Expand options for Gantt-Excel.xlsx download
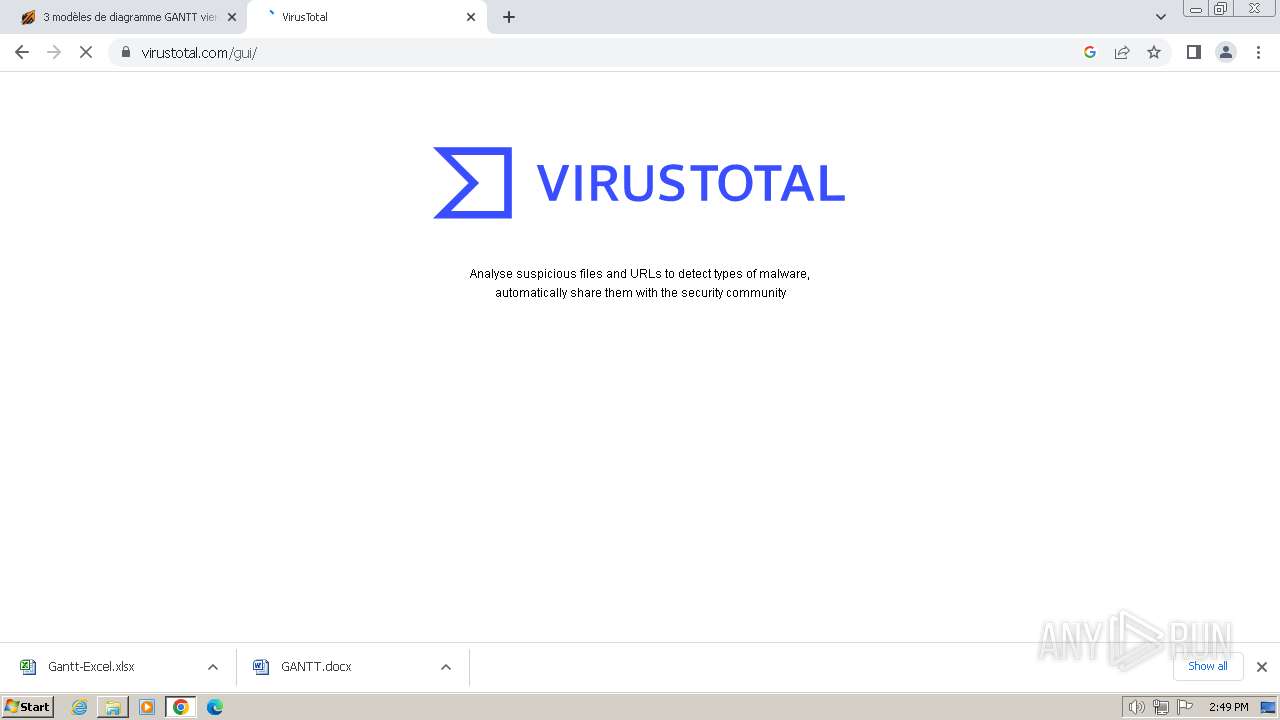1280x720 pixels. [x=213, y=667]
